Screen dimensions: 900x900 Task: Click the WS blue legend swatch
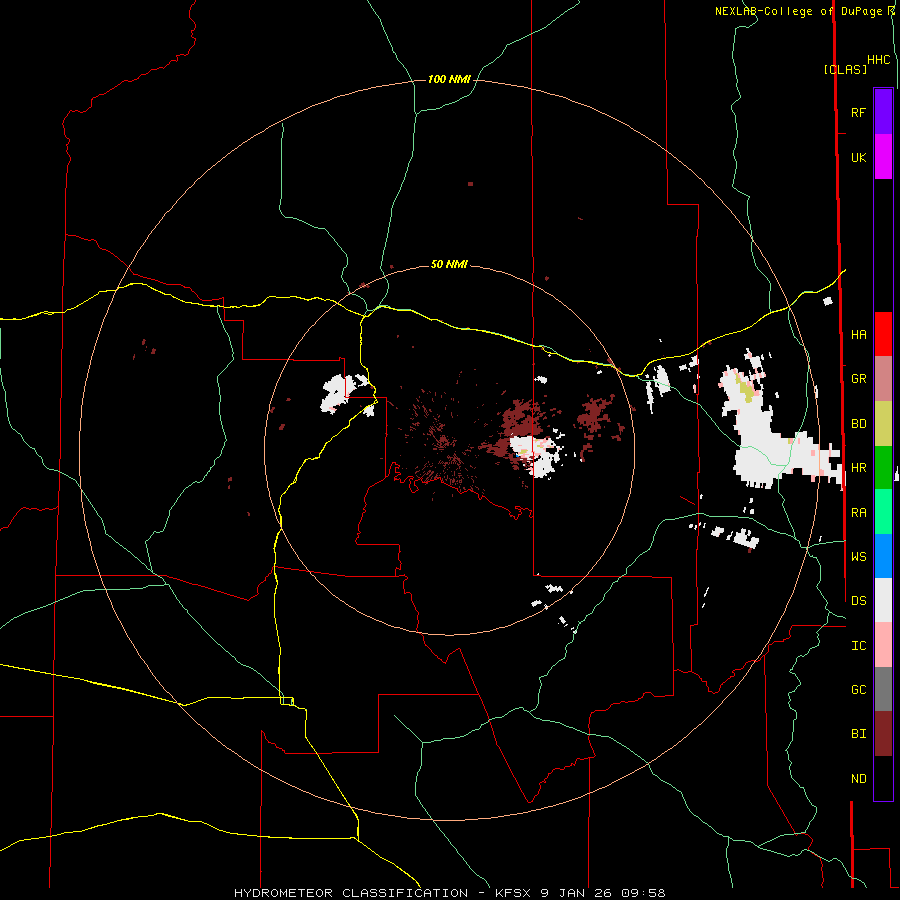[x=883, y=556]
